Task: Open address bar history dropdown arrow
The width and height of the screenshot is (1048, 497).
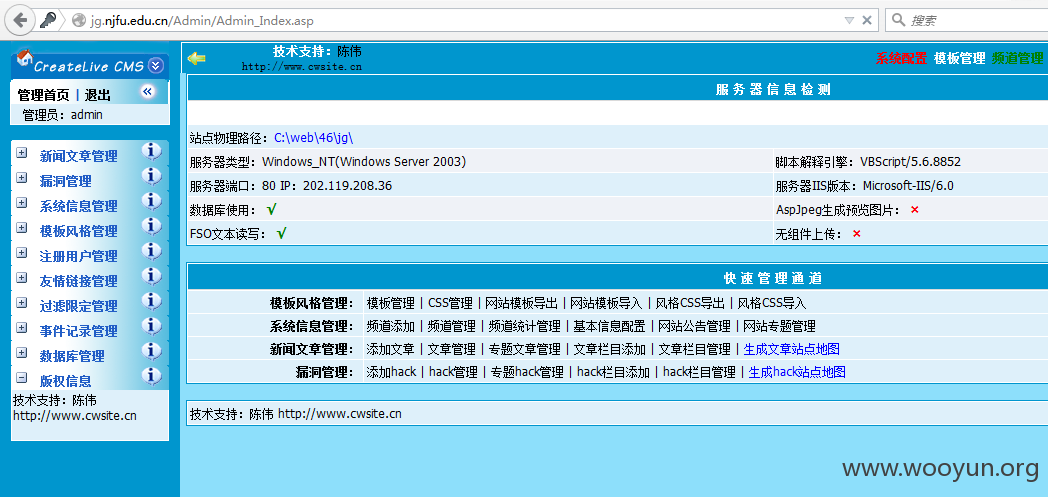Action: (849, 20)
